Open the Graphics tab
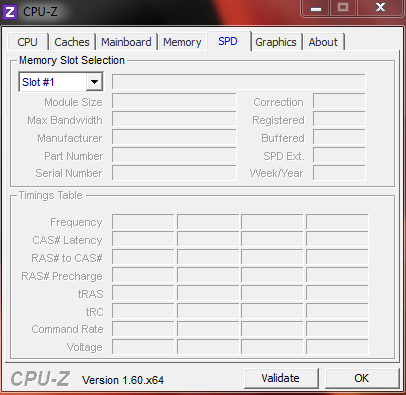Viewport: 406px width, 395px height. pos(276,42)
